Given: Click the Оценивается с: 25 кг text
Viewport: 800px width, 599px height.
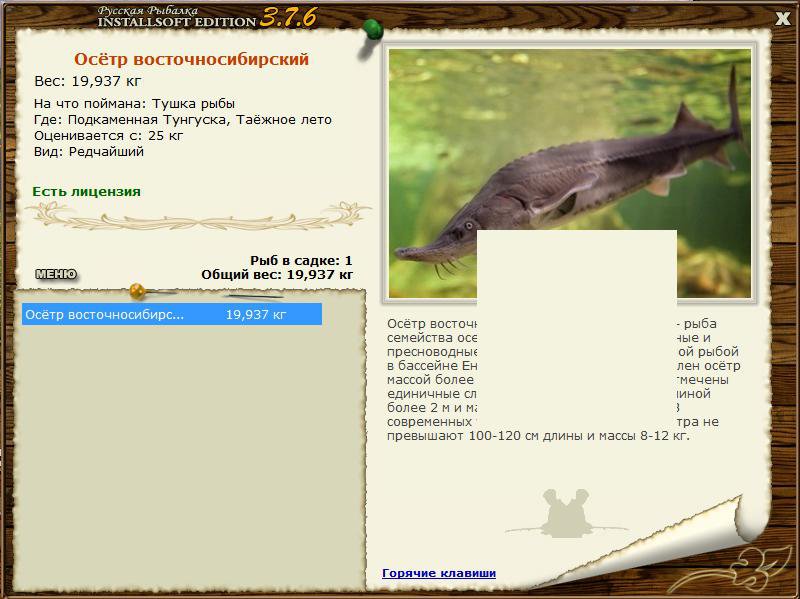Looking at the screenshot, I should tap(108, 136).
